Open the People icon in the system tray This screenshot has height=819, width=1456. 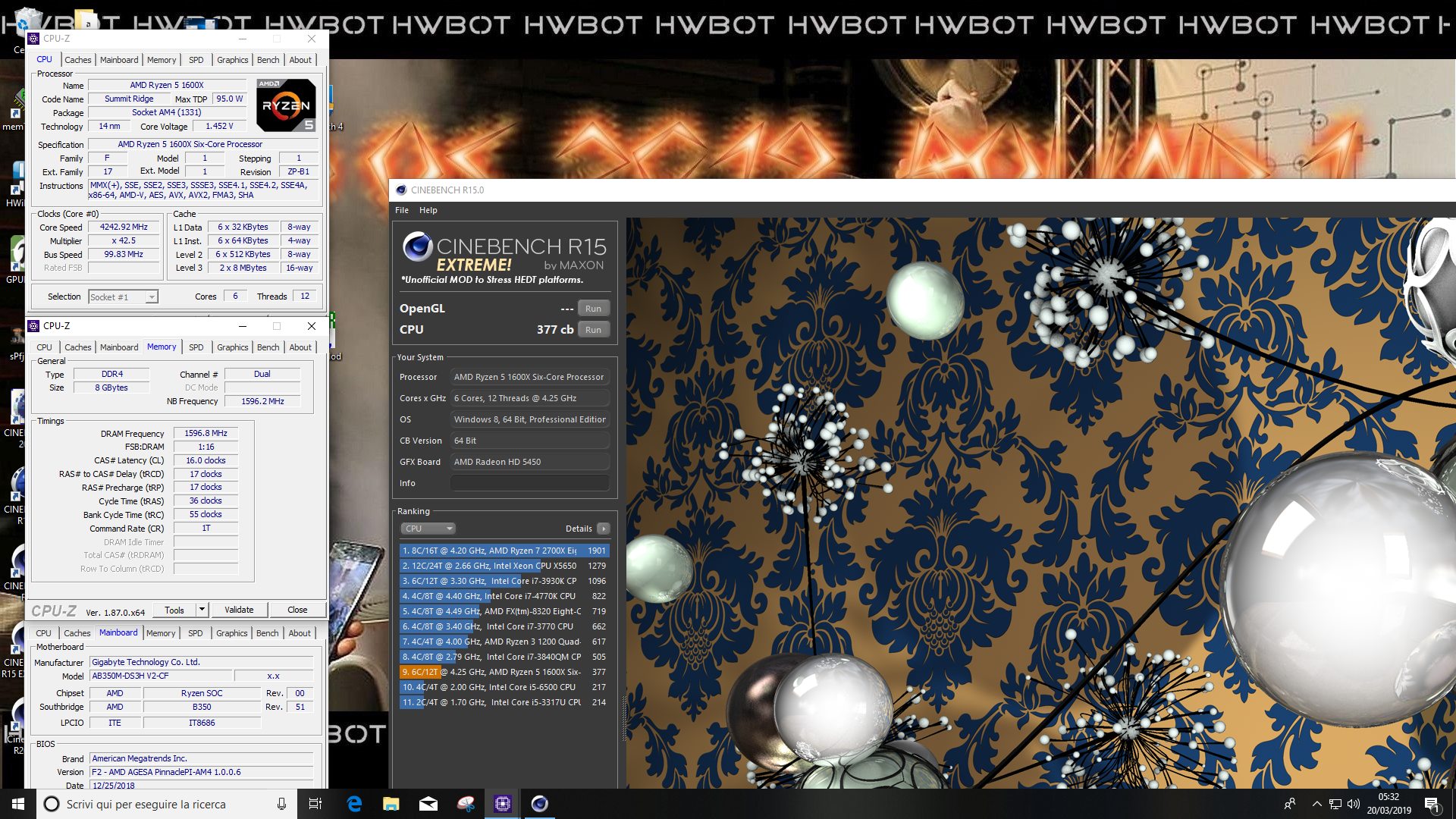(x=1290, y=804)
